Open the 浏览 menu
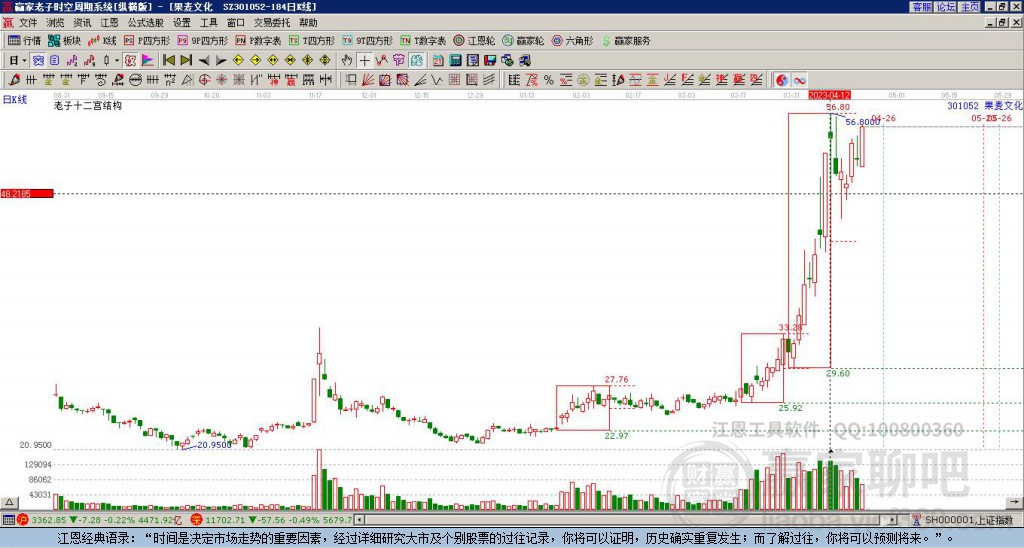1024x548 pixels. click(x=55, y=23)
